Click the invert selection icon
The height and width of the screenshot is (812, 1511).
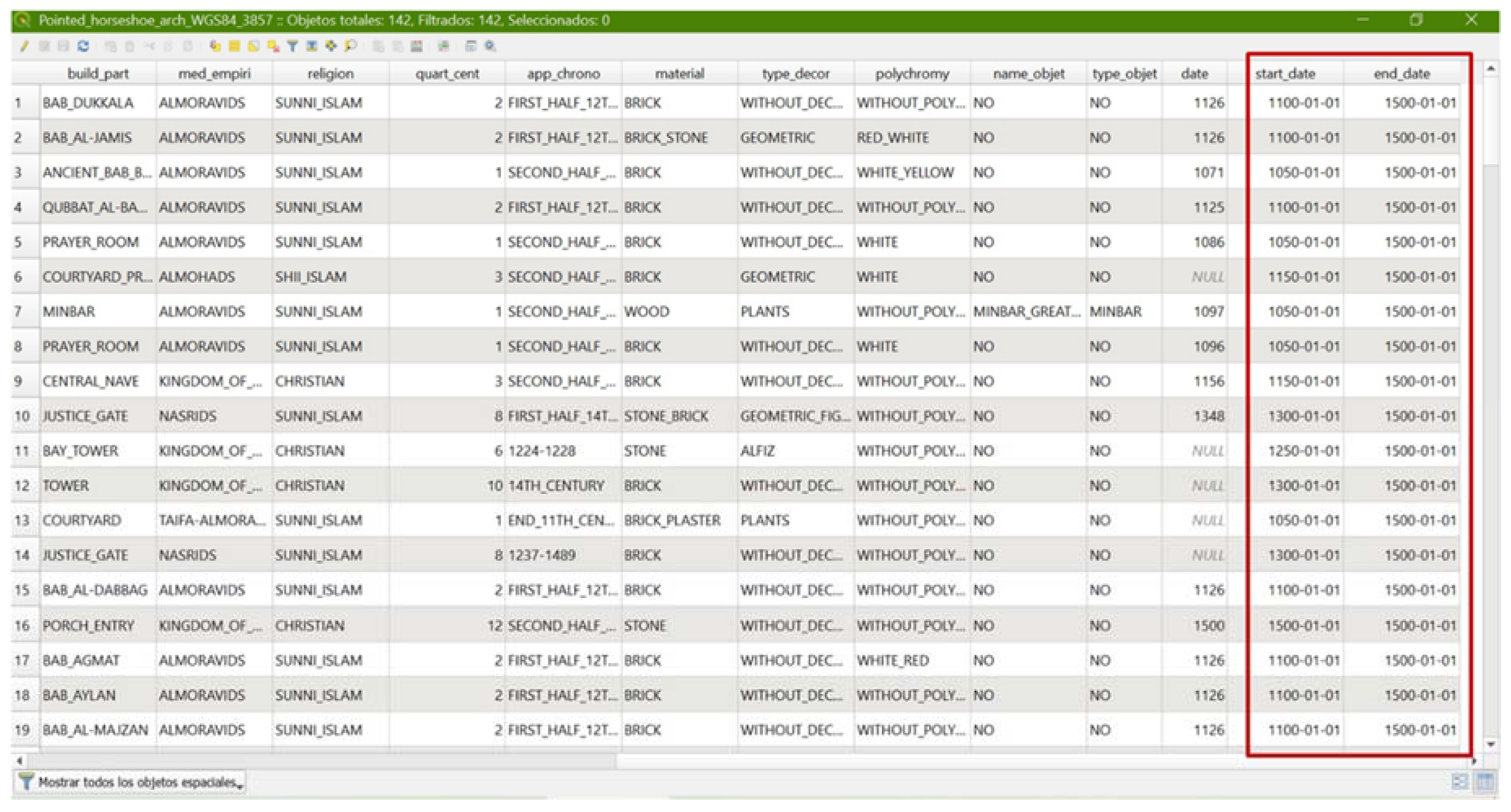pyautogui.click(x=254, y=46)
